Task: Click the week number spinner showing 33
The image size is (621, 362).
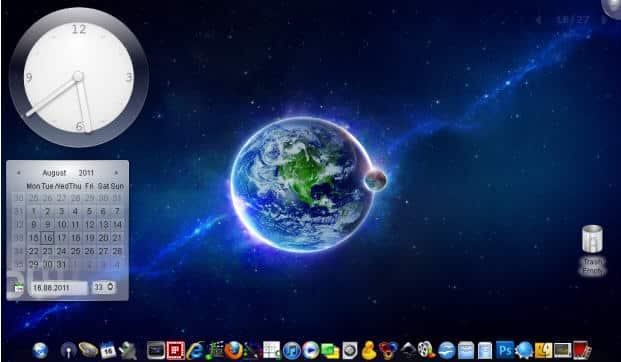Action: (104, 287)
